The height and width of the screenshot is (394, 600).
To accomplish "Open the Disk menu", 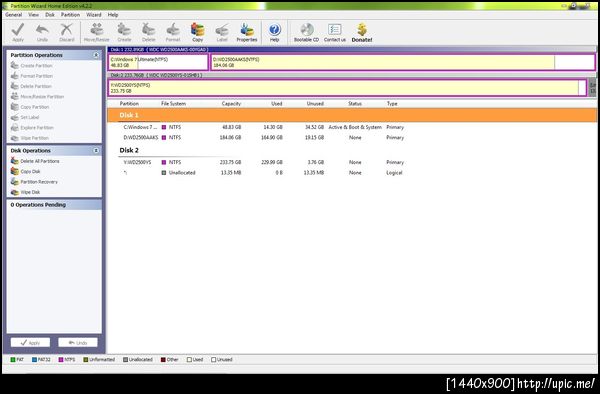I will pos(50,15).
